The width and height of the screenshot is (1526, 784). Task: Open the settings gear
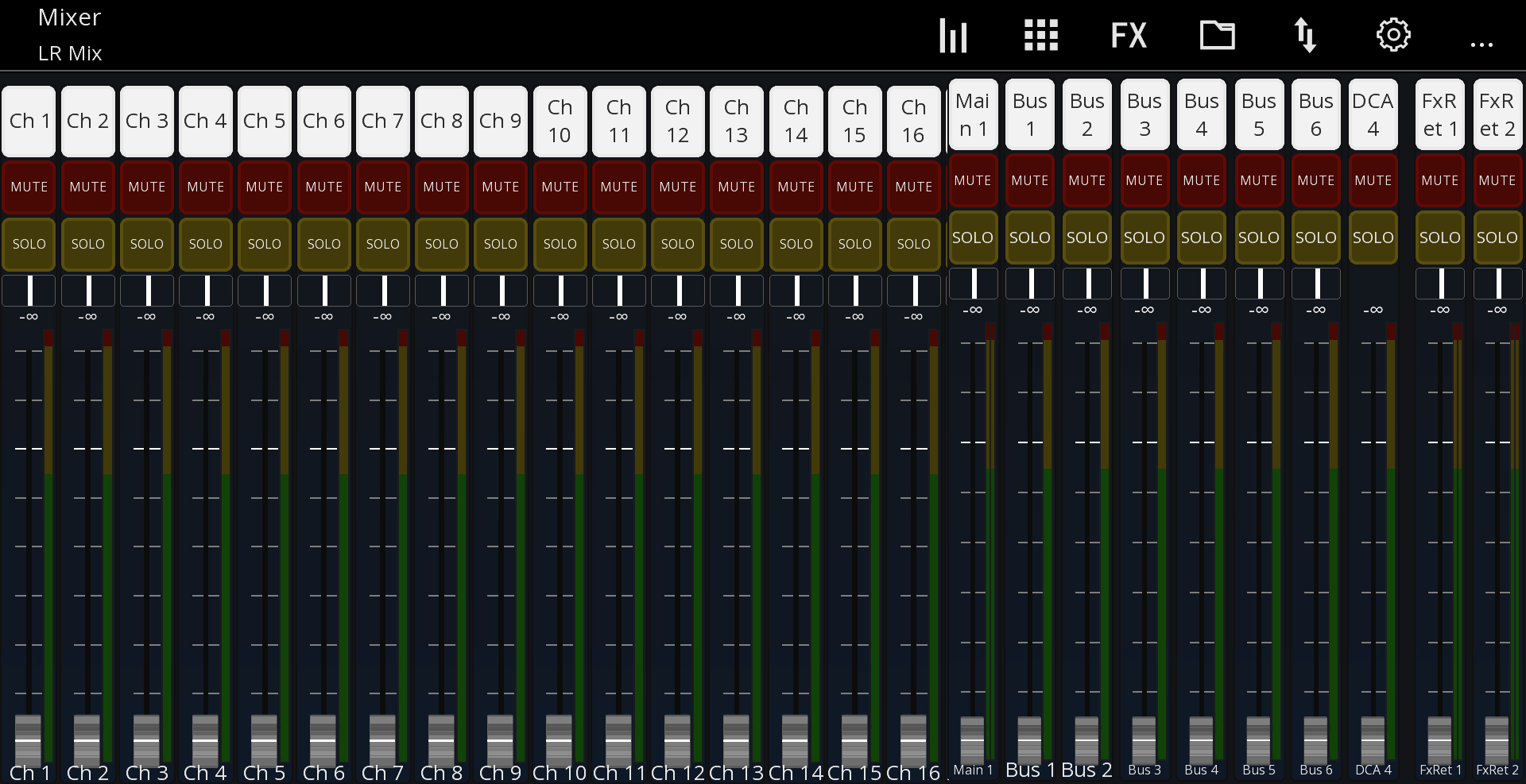1394,35
